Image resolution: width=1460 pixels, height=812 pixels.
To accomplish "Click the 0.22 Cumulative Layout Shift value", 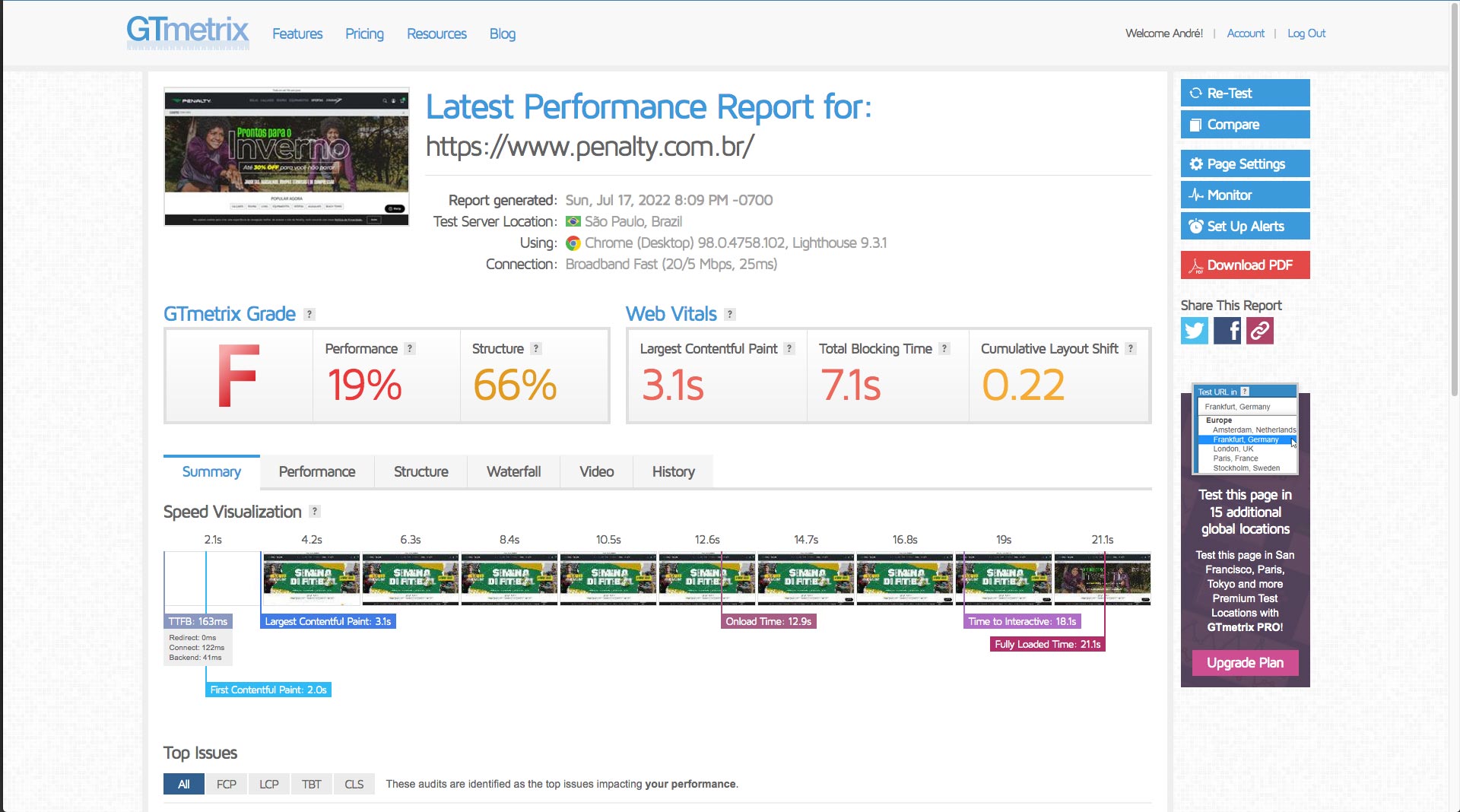I will tap(1023, 384).
